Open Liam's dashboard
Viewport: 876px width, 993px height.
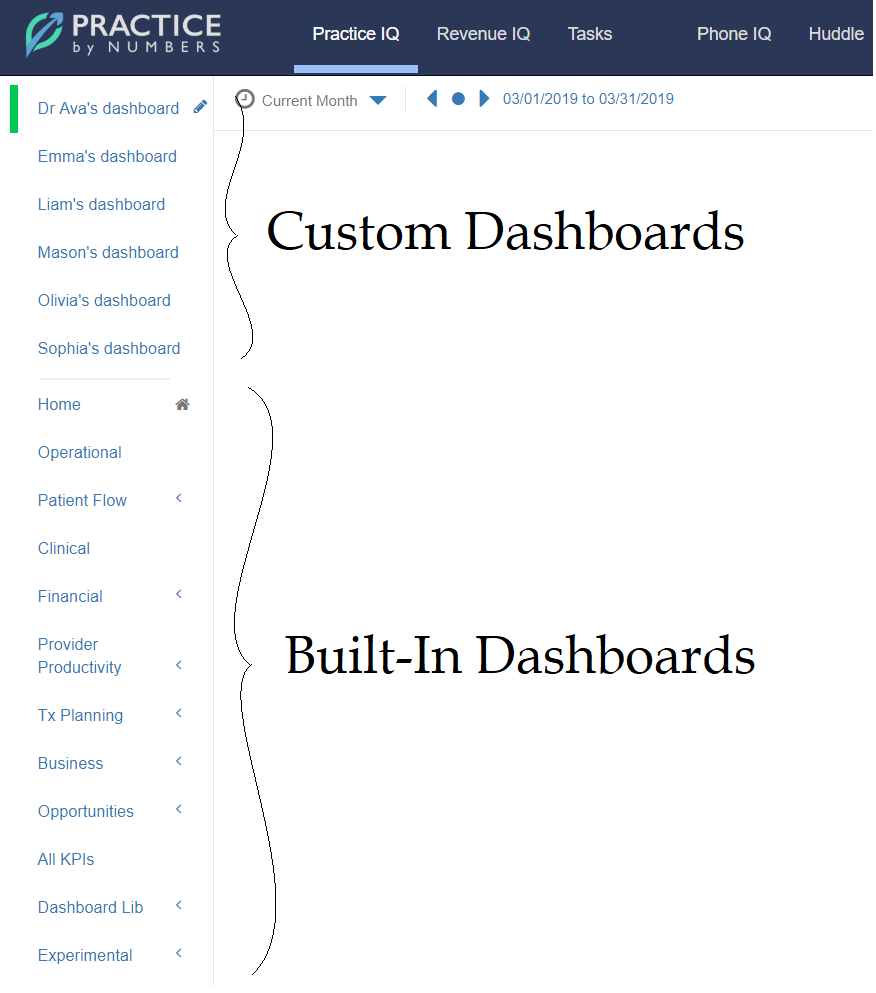pos(101,205)
